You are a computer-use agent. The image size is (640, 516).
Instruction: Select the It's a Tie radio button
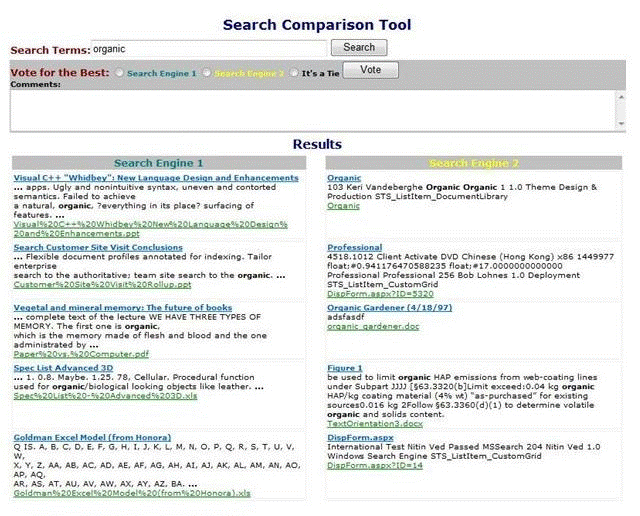pyautogui.click(x=294, y=73)
